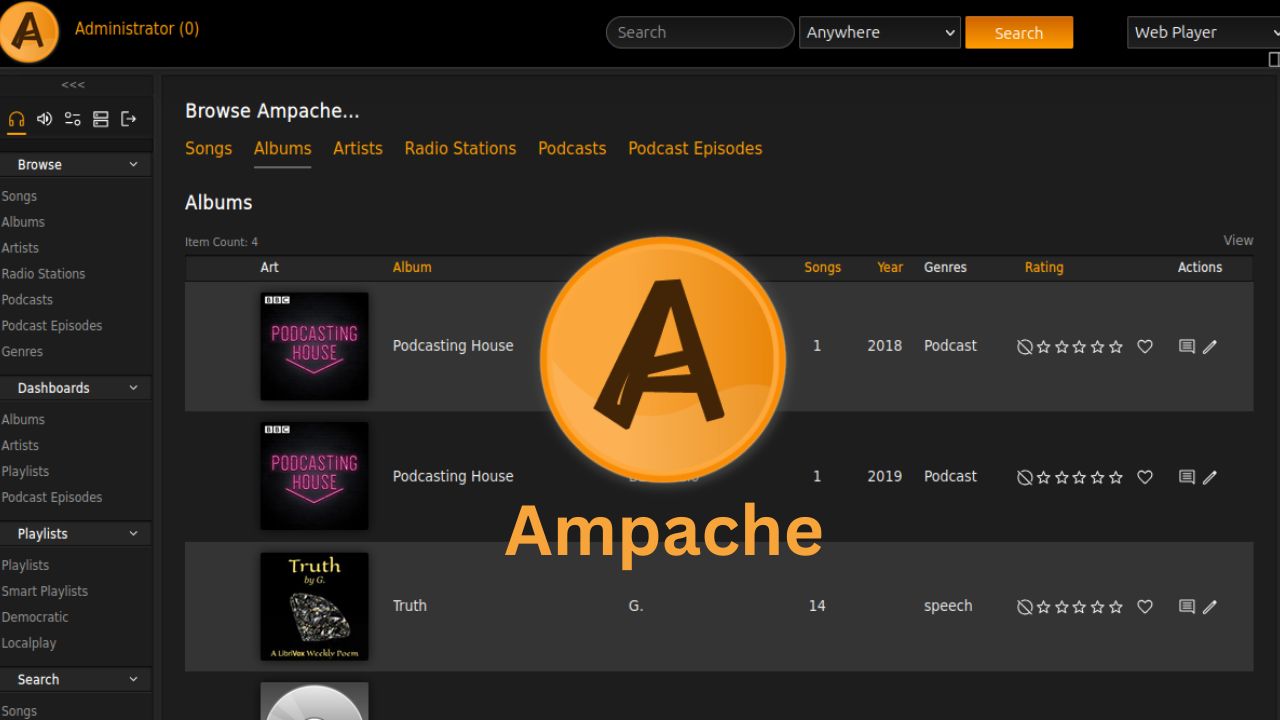Image resolution: width=1280 pixels, height=720 pixels.
Task: Click the speech genre of Truth
Action: click(948, 605)
